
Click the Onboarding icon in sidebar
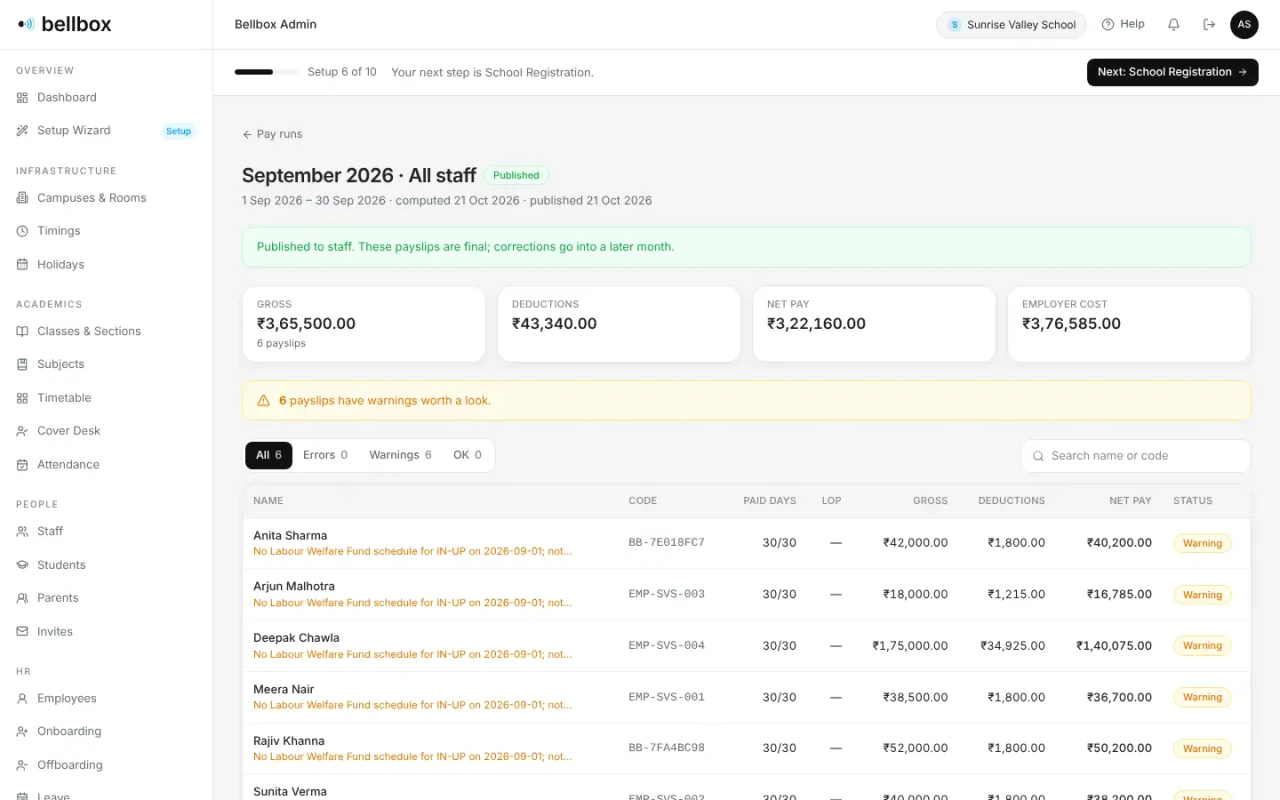(22, 731)
